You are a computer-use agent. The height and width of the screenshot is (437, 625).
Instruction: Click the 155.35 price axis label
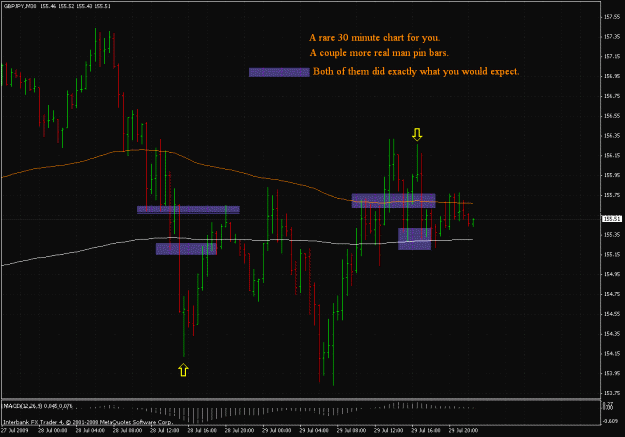tap(612, 235)
